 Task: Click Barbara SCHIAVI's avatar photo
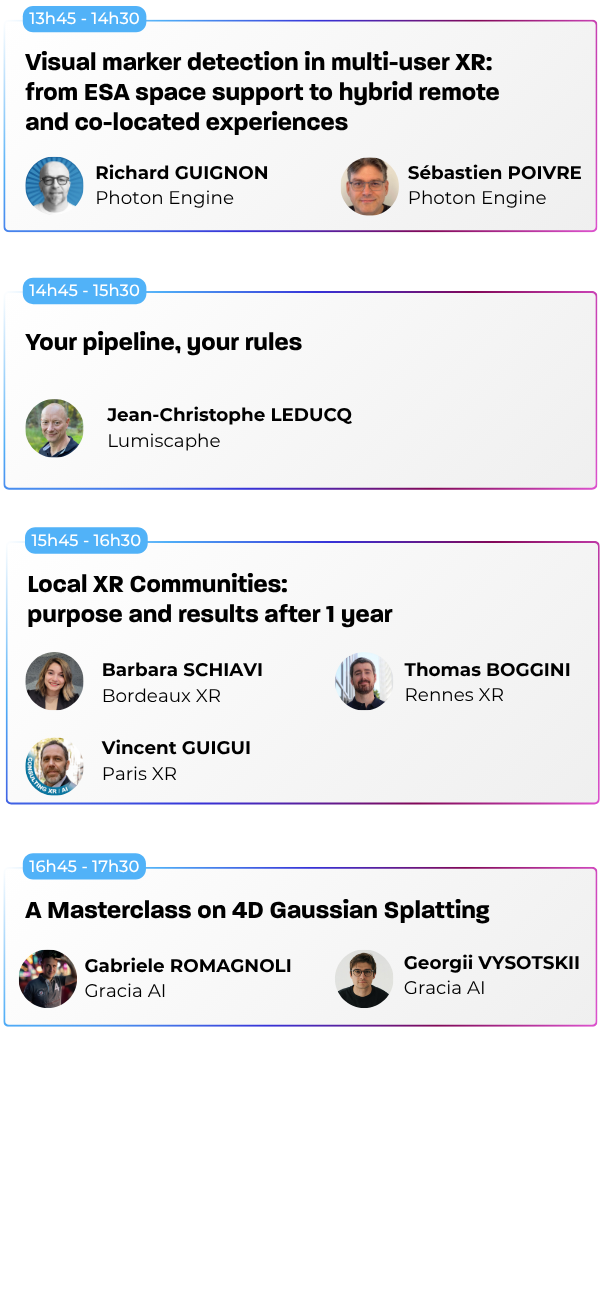point(54,681)
